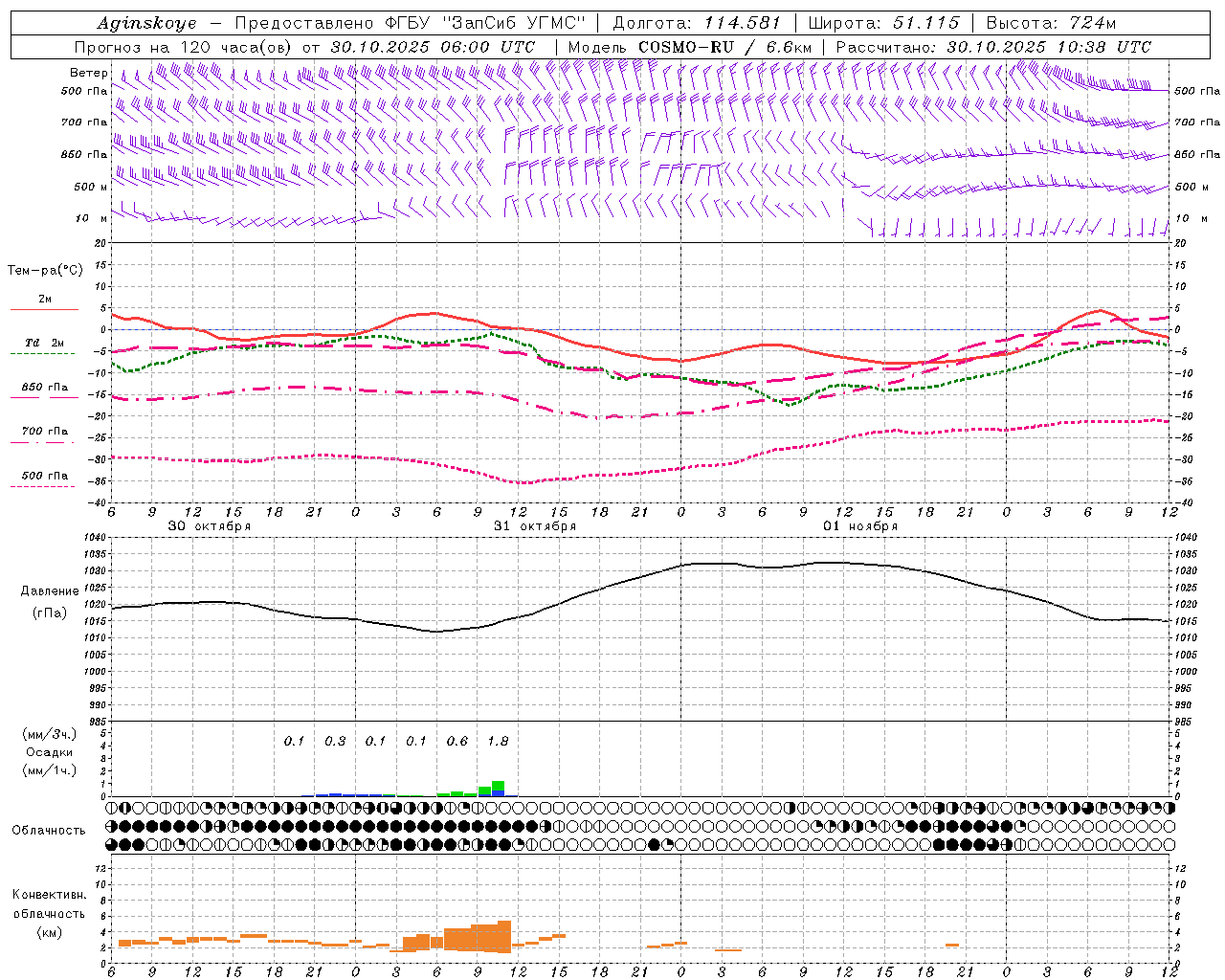The height and width of the screenshot is (980, 1225).
Task: Click the 0.3 precipitation amount value
Action: click(335, 741)
